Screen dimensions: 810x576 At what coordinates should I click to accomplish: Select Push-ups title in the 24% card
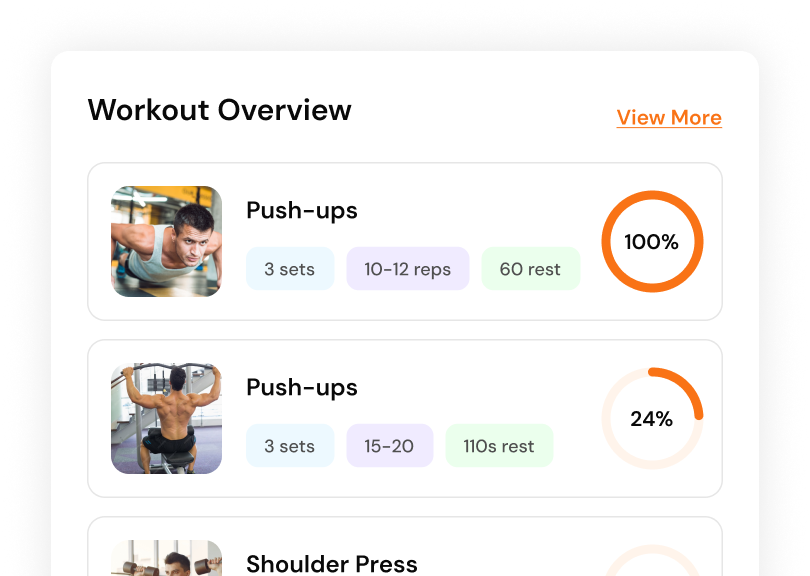pos(302,388)
